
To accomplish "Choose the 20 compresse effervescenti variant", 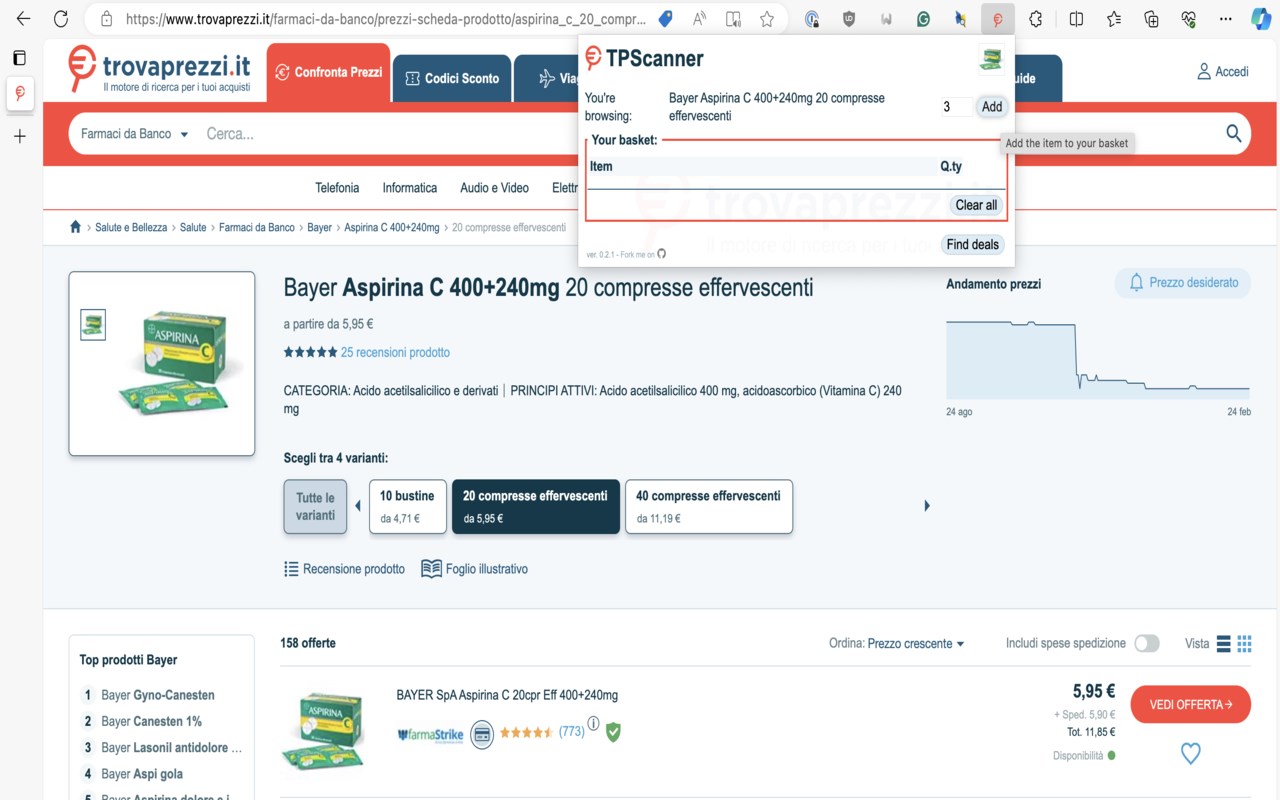I will click(x=535, y=506).
